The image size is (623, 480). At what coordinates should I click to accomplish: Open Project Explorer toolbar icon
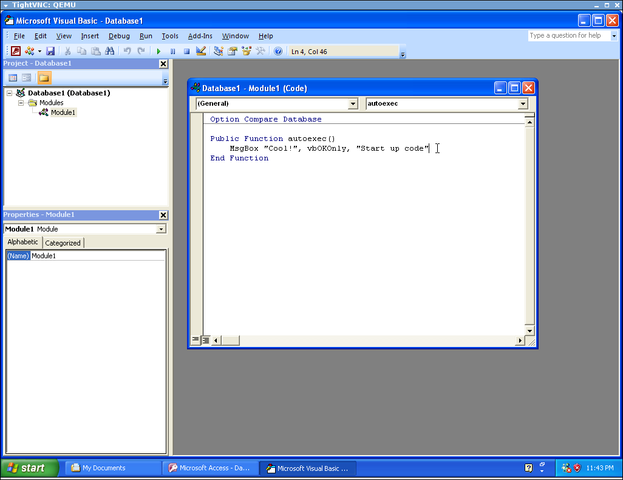point(218,51)
